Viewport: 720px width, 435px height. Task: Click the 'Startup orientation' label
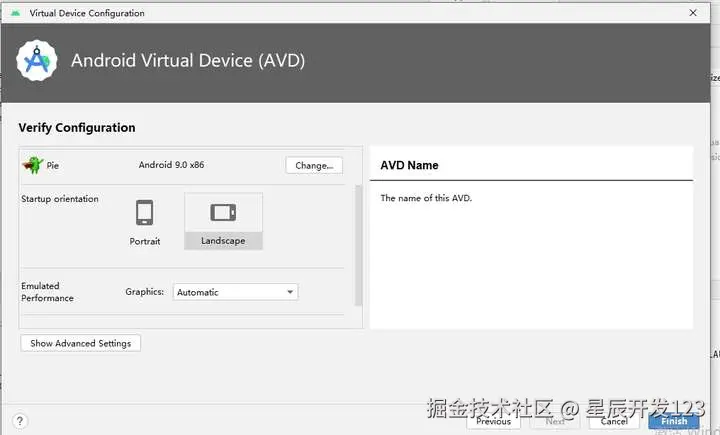click(60, 199)
